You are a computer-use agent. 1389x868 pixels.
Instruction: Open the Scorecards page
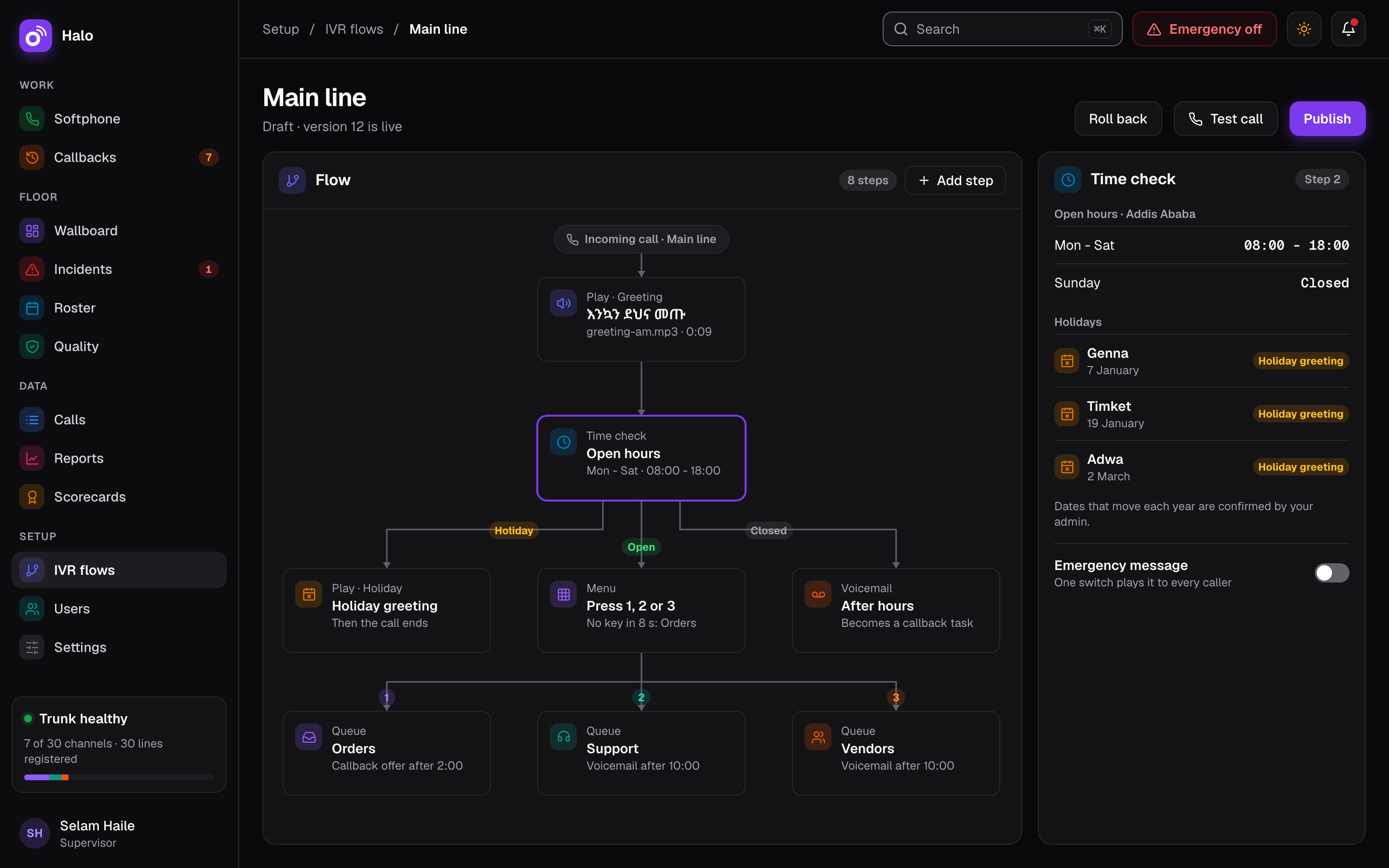tap(119, 497)
